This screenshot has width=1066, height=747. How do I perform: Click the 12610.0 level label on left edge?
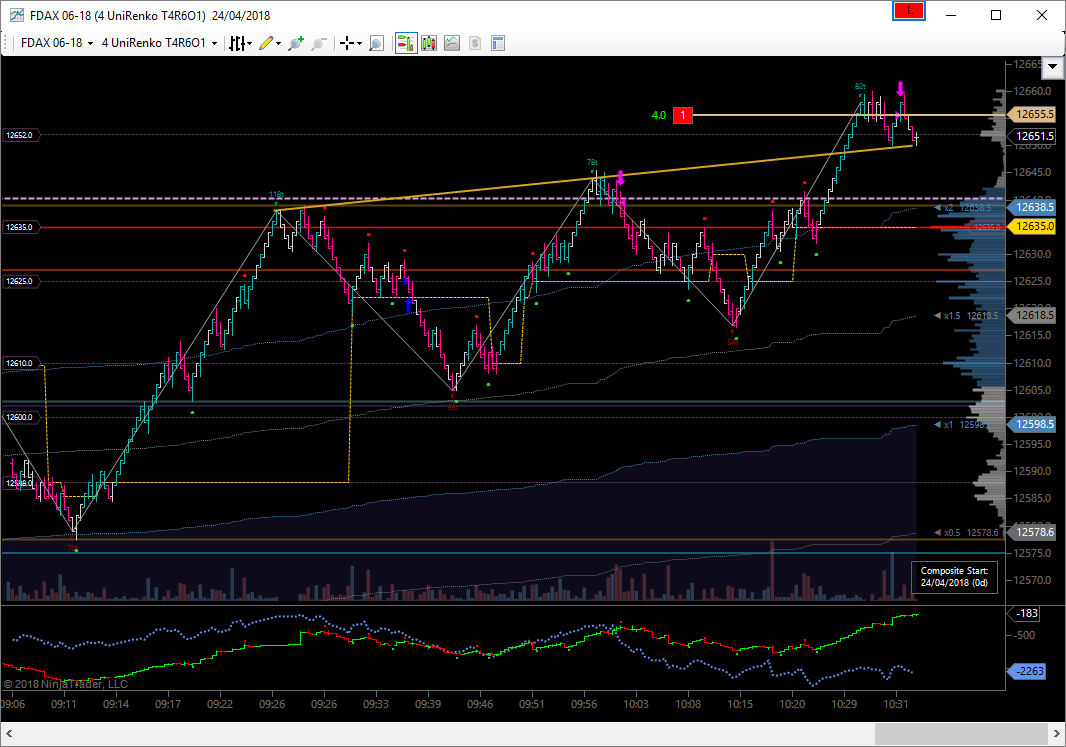click(20, 363)
